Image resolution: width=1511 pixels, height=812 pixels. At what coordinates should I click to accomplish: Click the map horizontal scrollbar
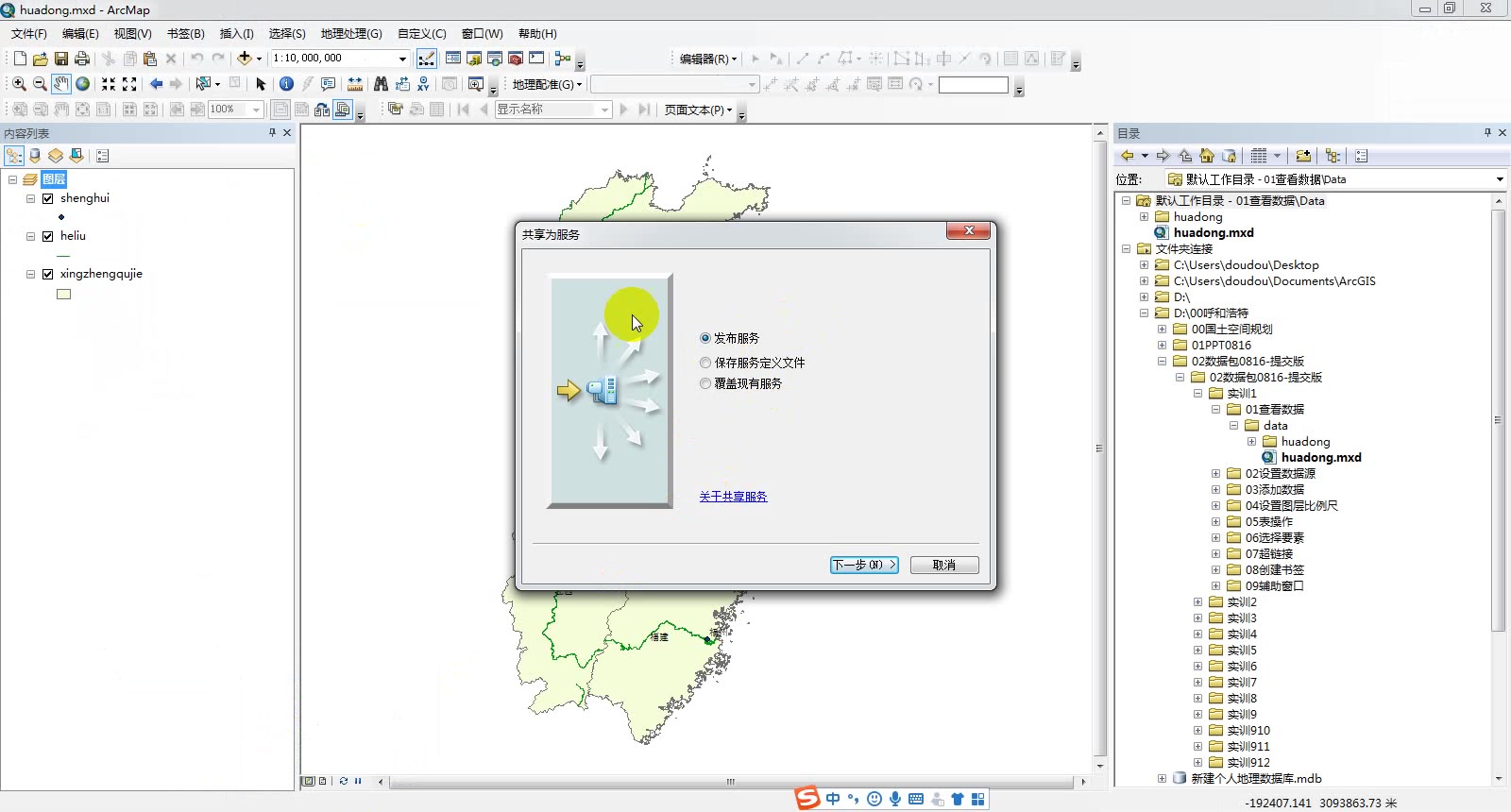coord(730,782)
